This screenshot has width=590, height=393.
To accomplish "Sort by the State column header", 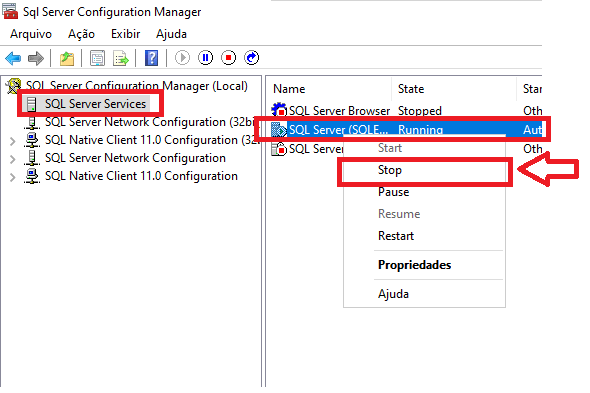I will (x=454, y=89).
